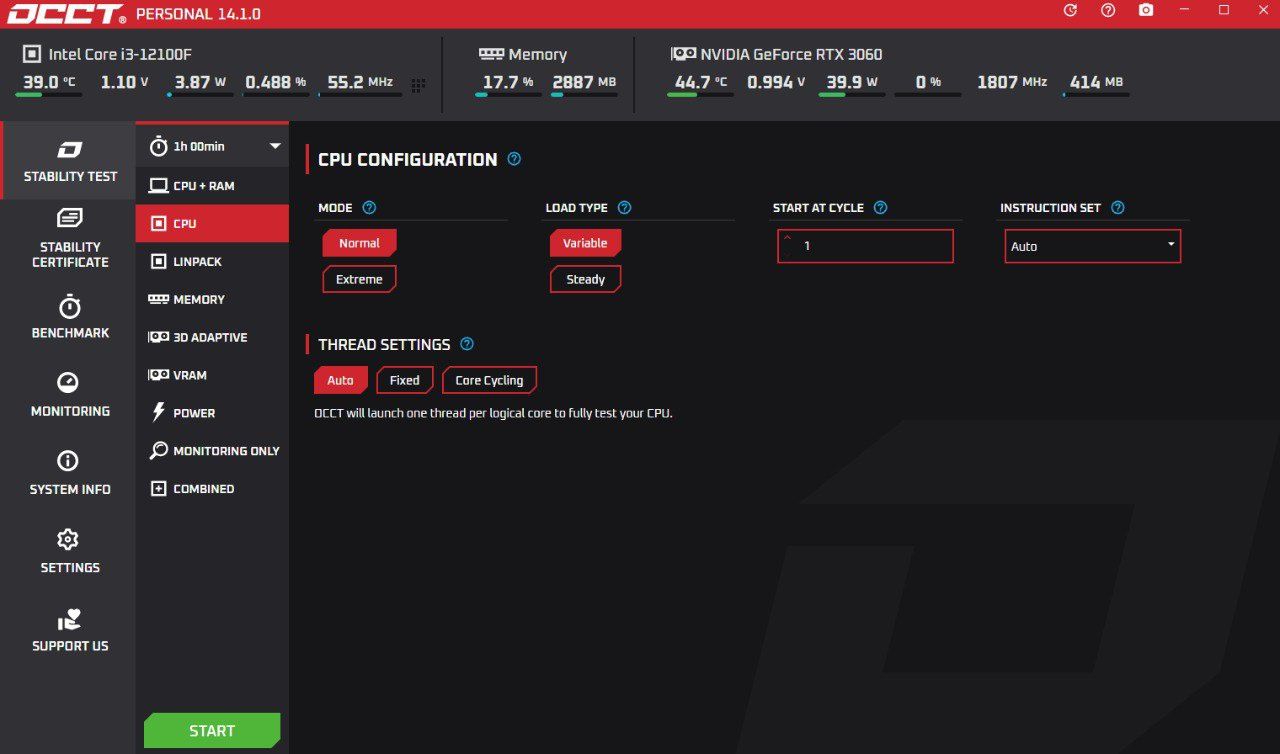Click the memory 2887 MB reading
The height and width of the screenshot is (754, 1280).
coord(584,82)
